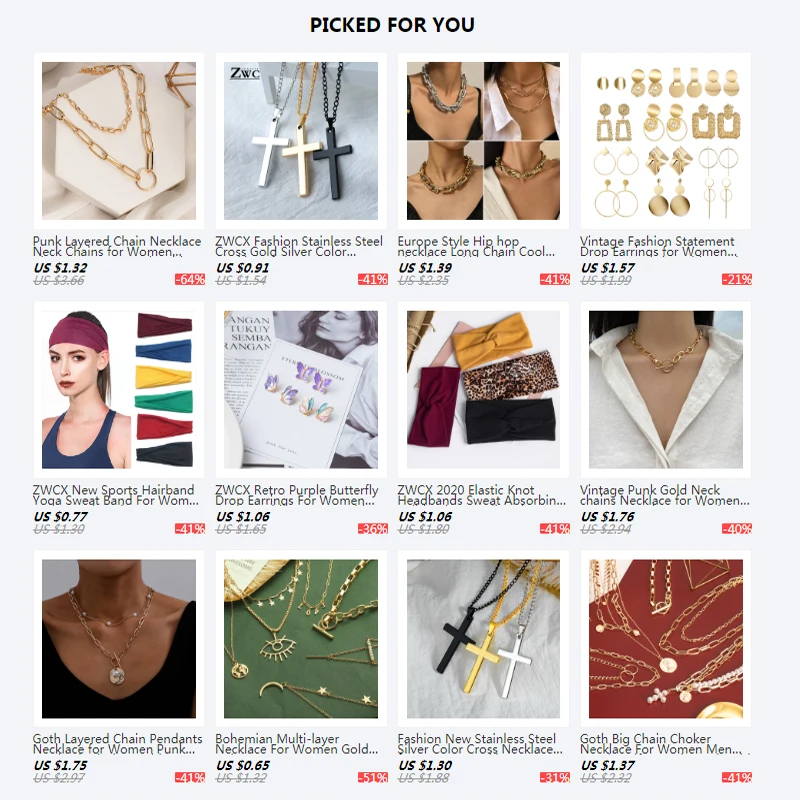Click 'ZWCX Fashion Stainless Steel Cross' title
800x800 pixels.
coord(299,246)
